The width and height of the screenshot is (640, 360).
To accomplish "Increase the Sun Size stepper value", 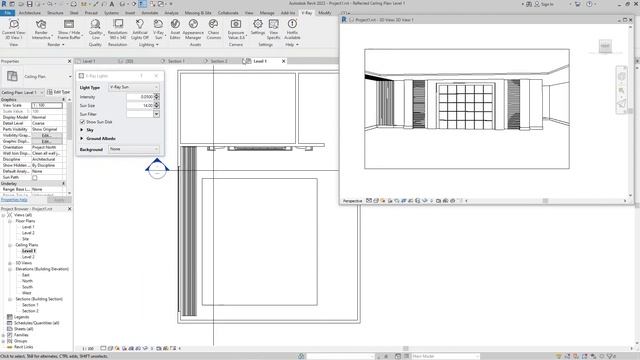I will click(156, 104).
